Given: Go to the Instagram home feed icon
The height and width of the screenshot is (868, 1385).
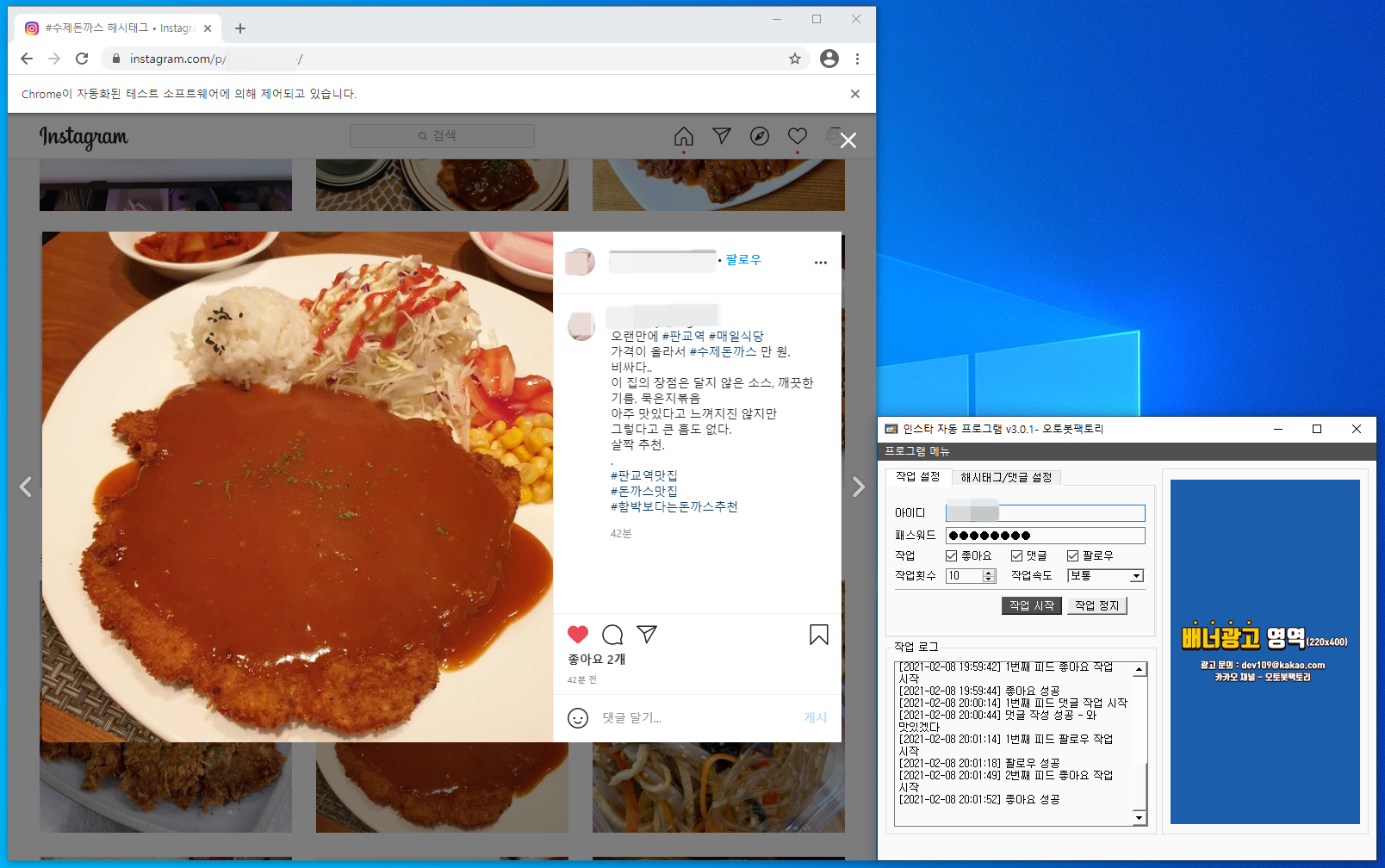Looking at the screenshot, I should 684,136.
